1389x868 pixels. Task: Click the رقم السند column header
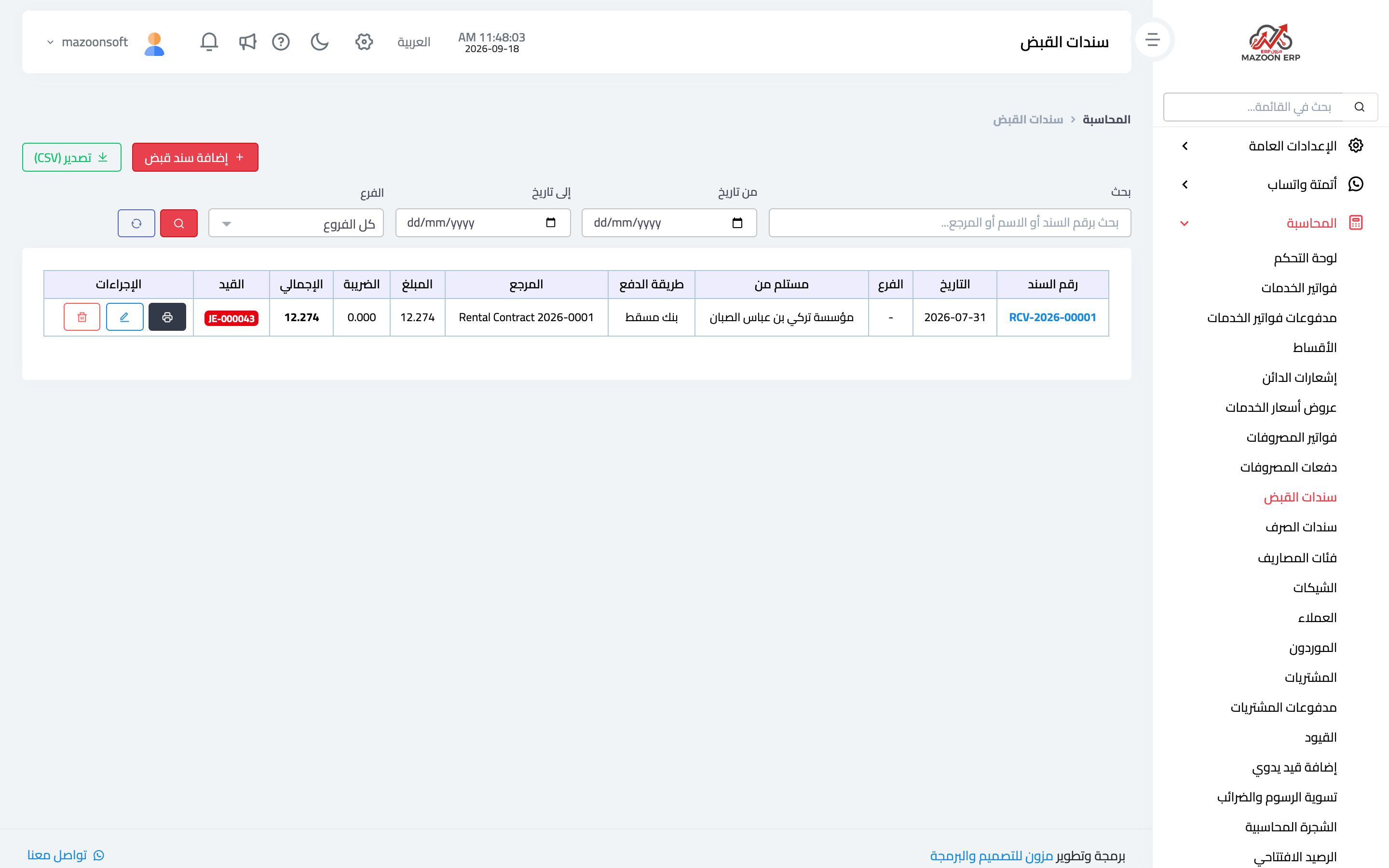point(1052,284)
